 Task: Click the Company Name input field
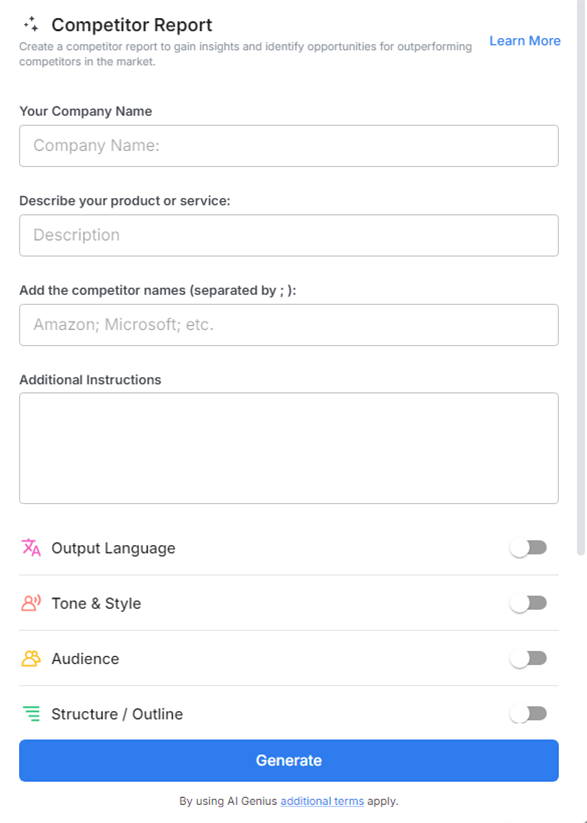[288, 145]
